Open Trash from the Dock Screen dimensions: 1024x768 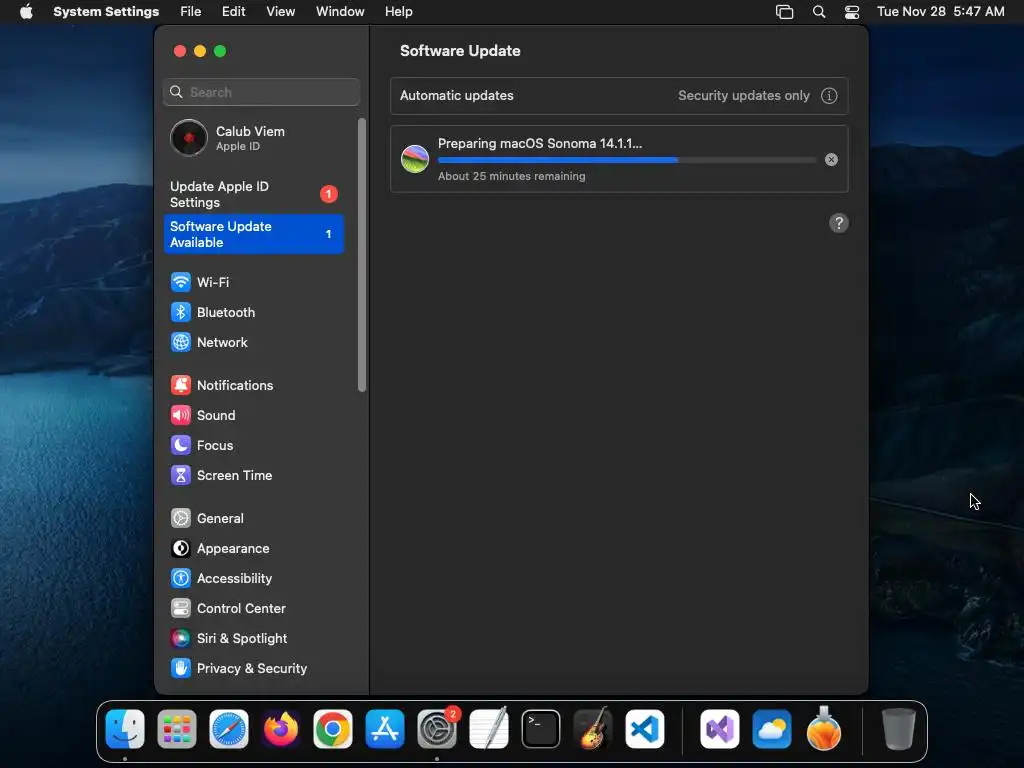tap(899, 729)
